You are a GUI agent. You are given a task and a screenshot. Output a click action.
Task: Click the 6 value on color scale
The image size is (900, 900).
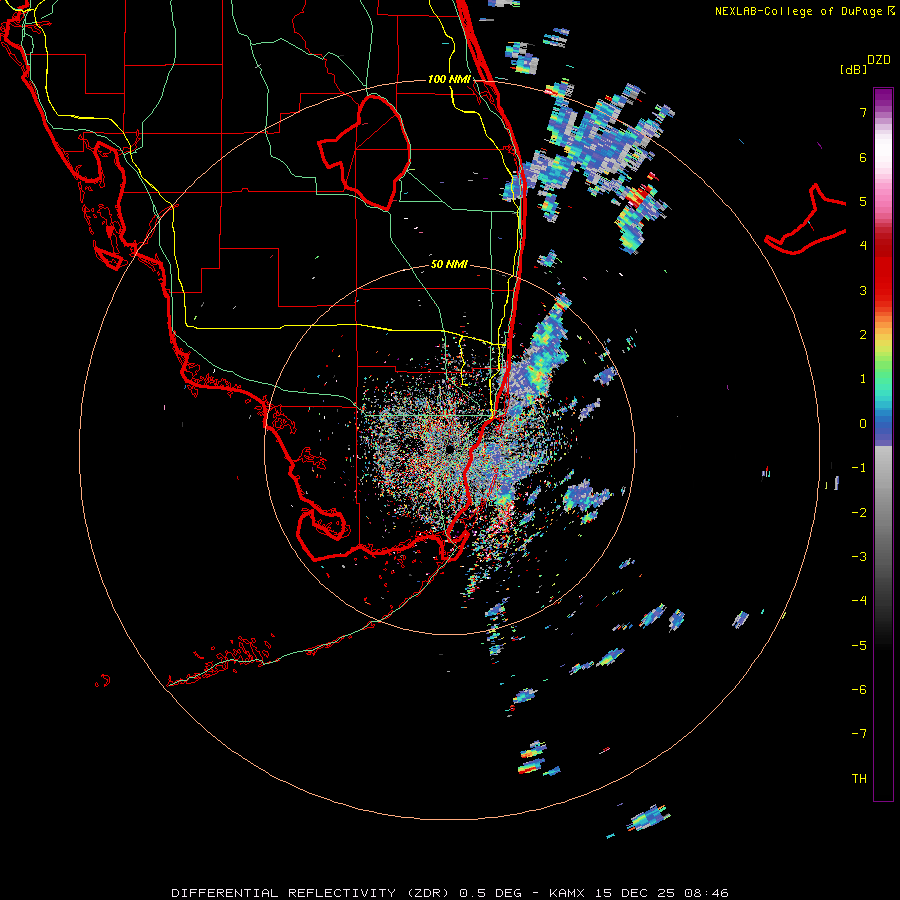863,157
